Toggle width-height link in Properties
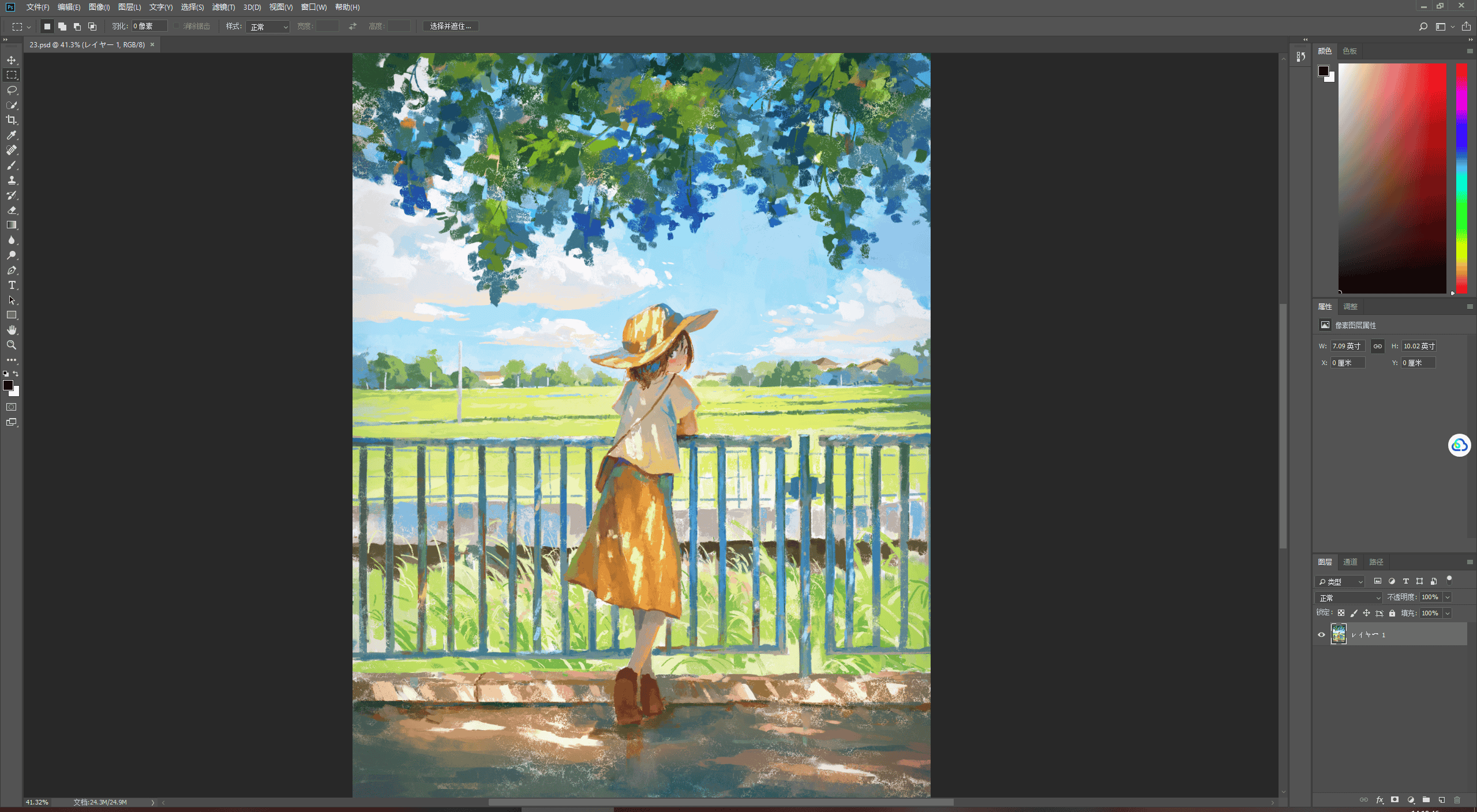 [1378, 346]
